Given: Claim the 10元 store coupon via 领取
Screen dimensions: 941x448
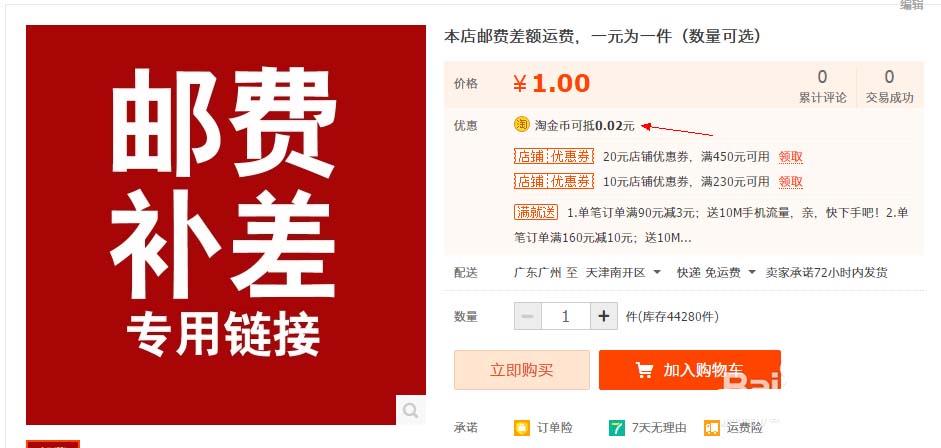Looking at the screenshot, I should 790,181.
